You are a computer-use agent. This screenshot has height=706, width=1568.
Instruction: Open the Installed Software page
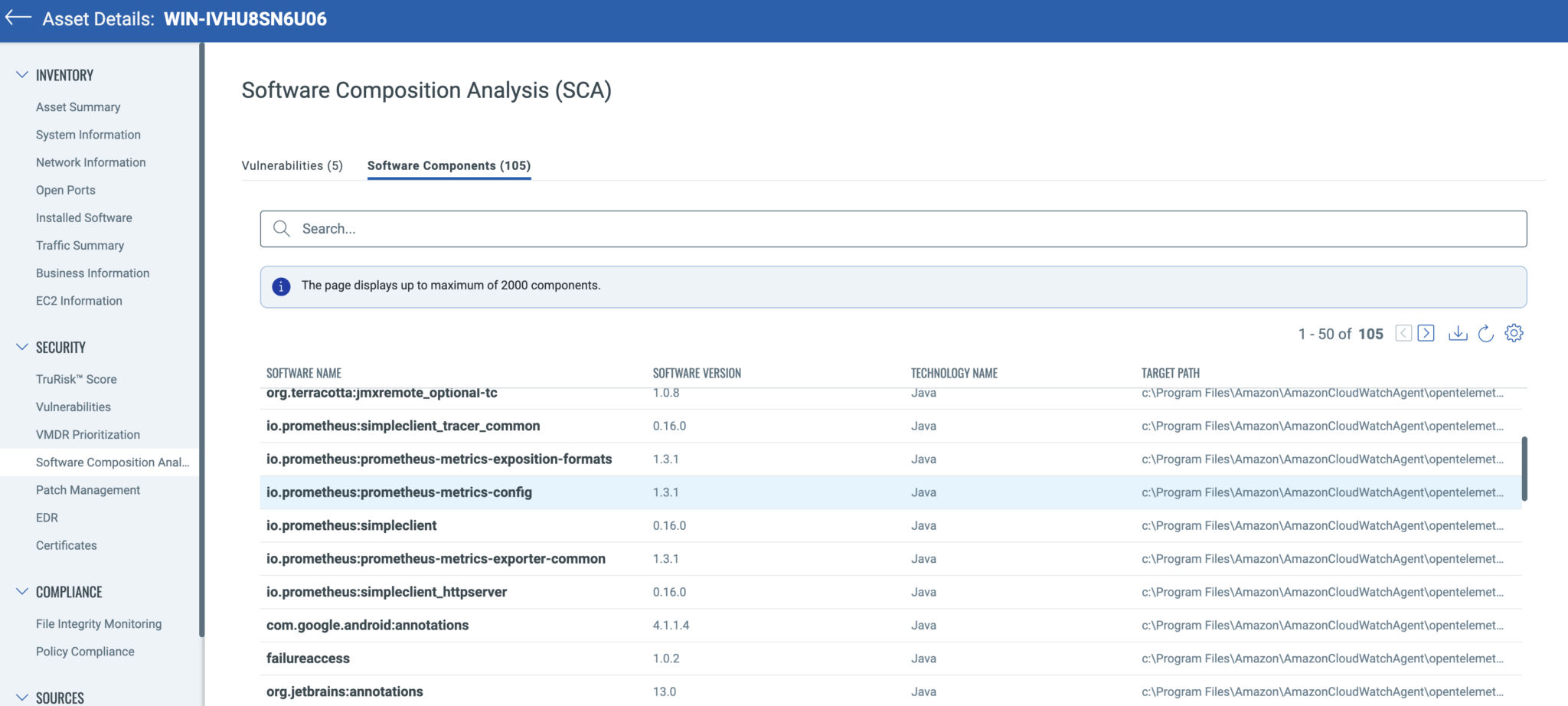(x=83, y=217)
